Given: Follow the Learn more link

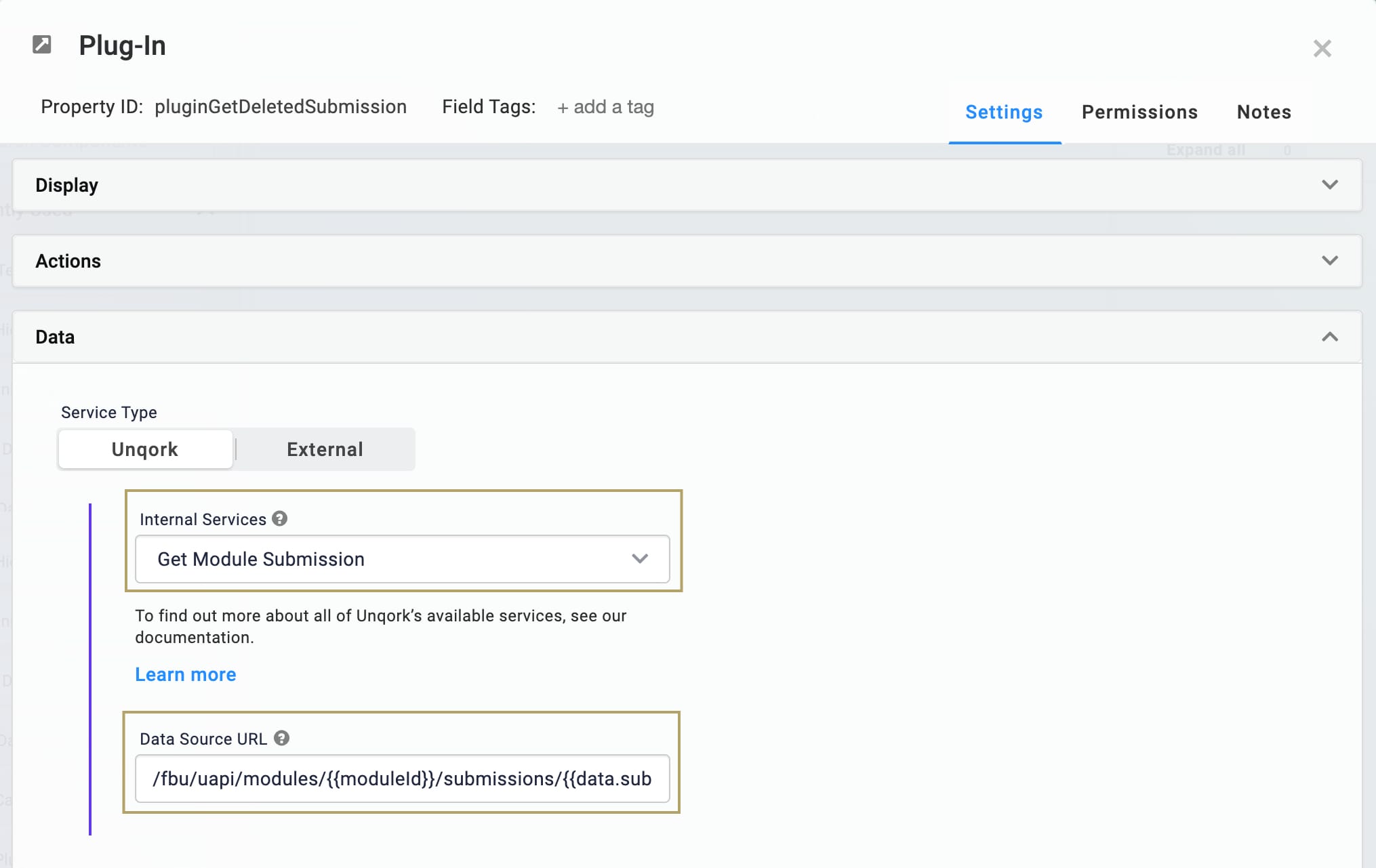Looking at the screenshot, I should (186, 674).
